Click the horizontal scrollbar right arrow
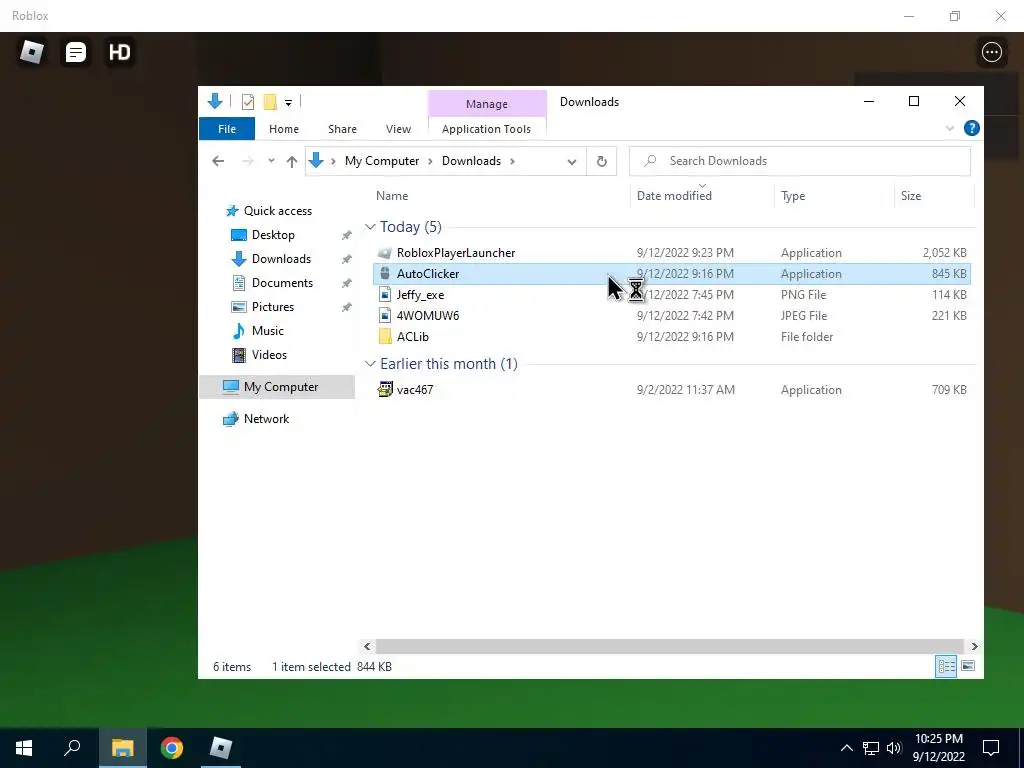The height and width of the screenshot is (768, 1024). click(974, 647)
